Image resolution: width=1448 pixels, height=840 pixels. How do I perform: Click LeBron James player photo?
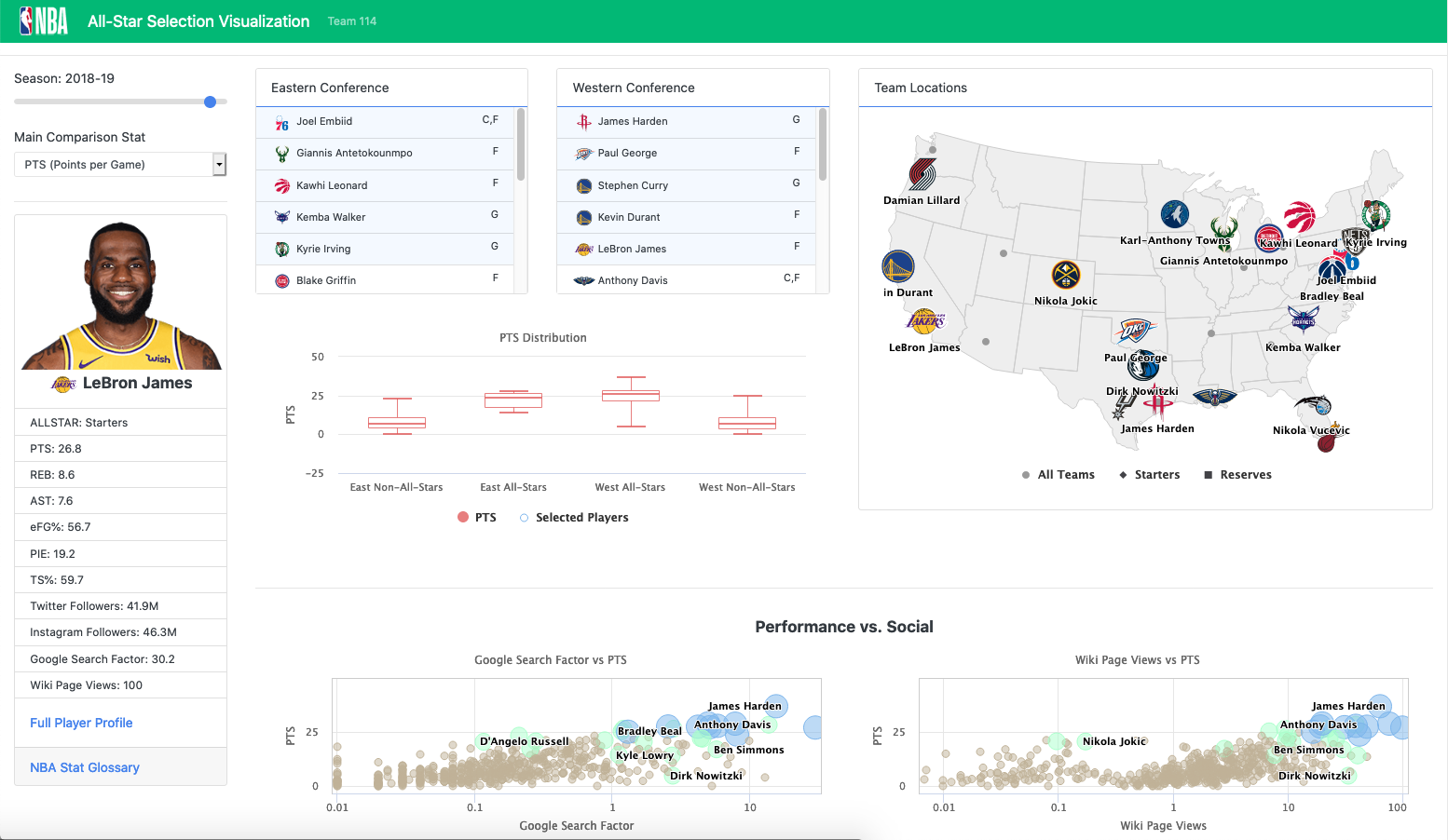point(121,294)
